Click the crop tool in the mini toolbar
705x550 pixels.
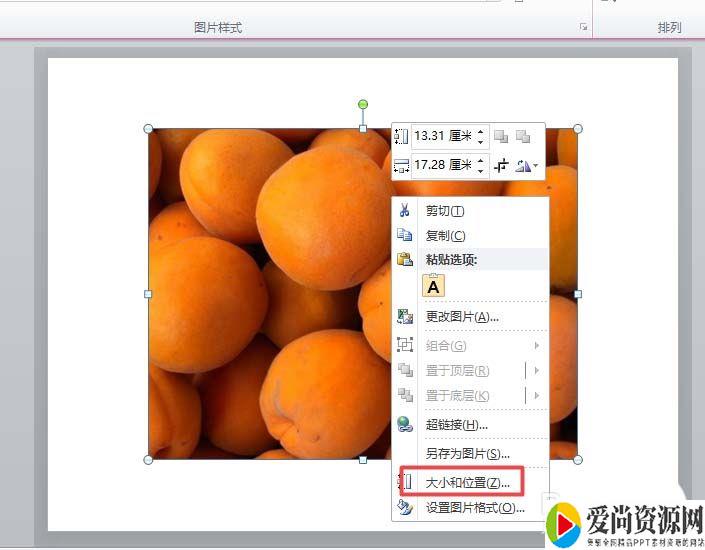[x=502, y=165]
